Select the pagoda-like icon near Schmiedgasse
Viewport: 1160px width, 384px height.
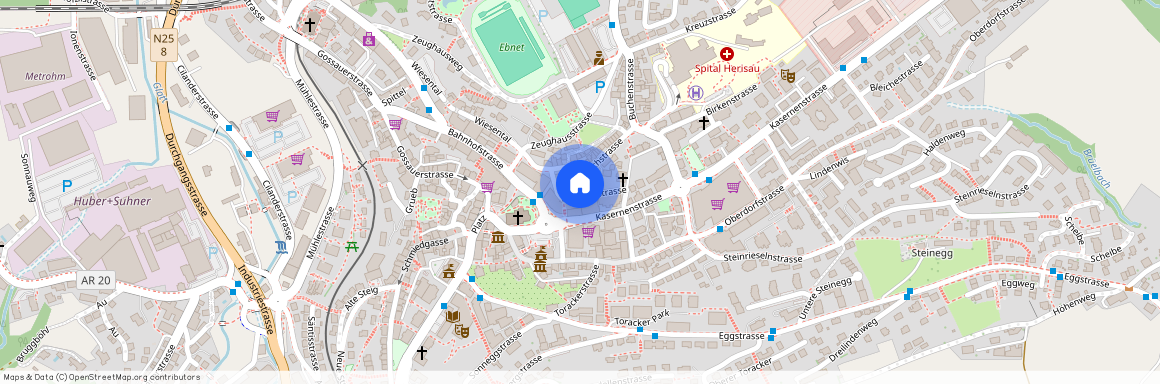[449, 270]
